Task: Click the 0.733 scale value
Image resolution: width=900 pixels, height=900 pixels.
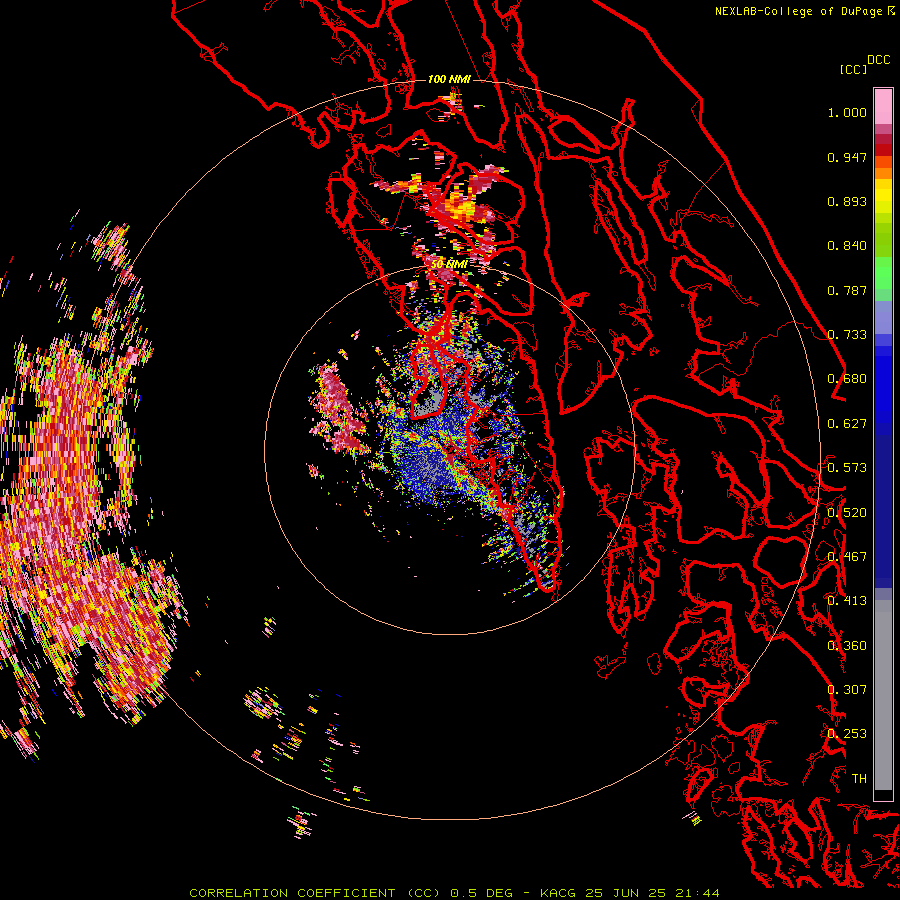Action: 847,335
